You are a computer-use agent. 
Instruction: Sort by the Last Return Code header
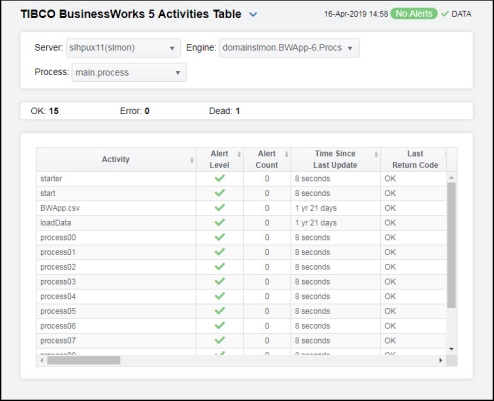[x=415, y=159]
